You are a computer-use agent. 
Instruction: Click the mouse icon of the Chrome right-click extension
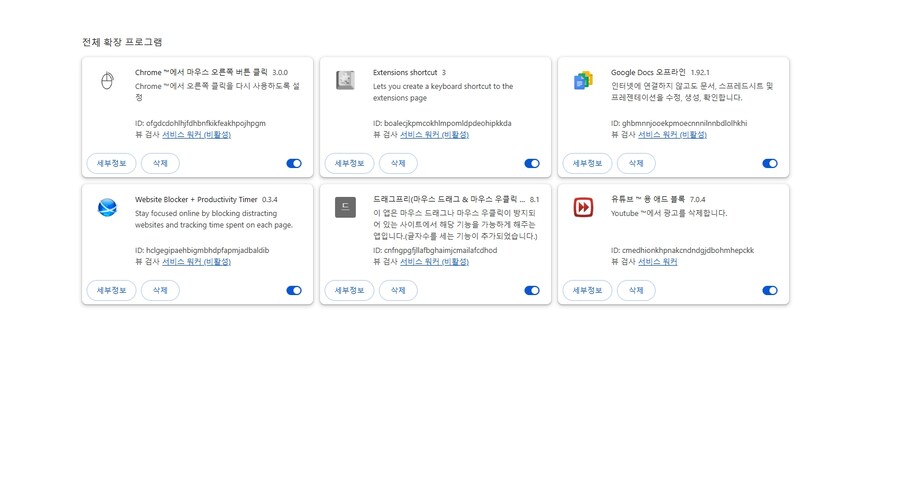[107, 81]
